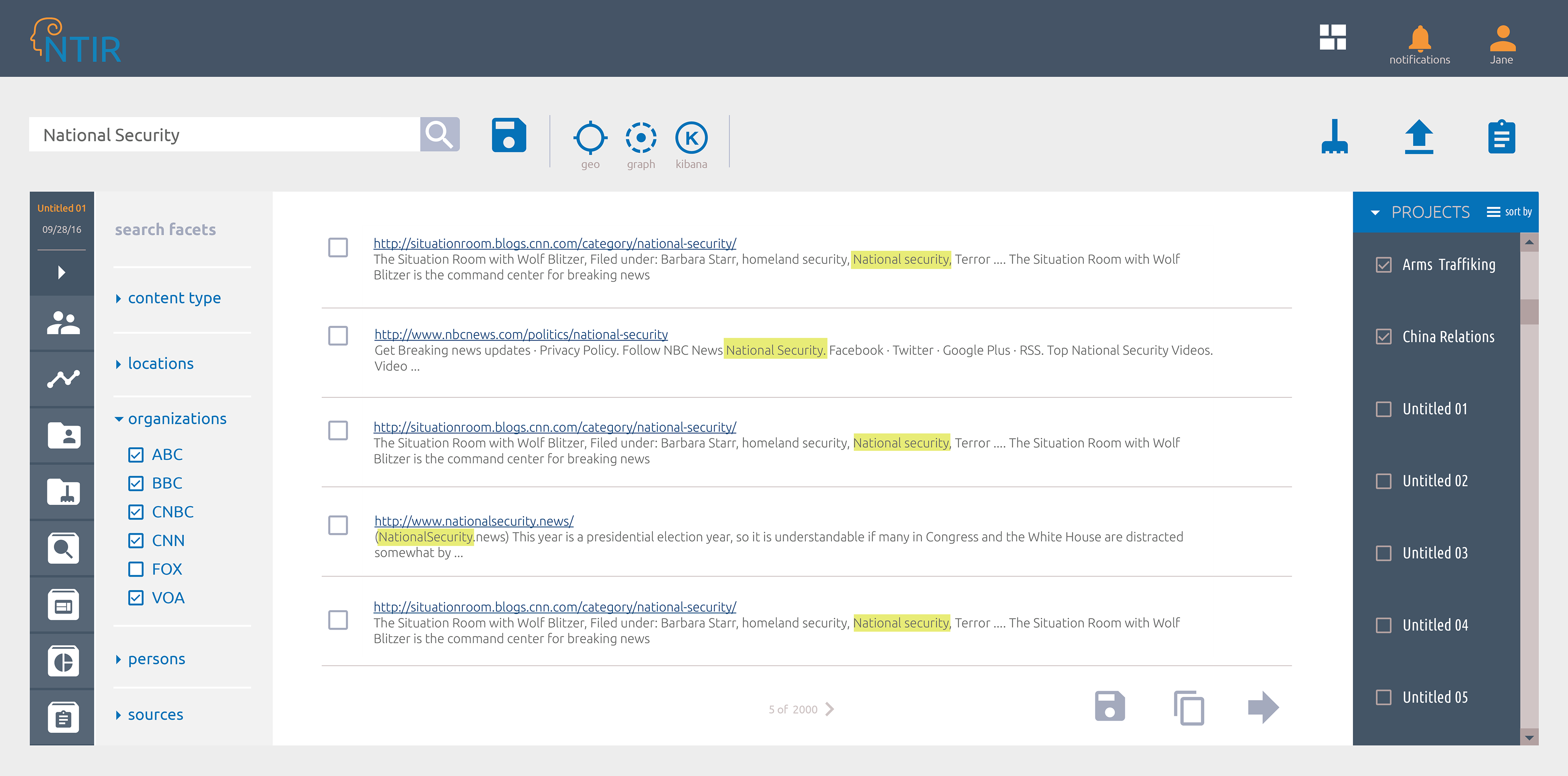Open the nationalsecurity.news link

point(474,521)
